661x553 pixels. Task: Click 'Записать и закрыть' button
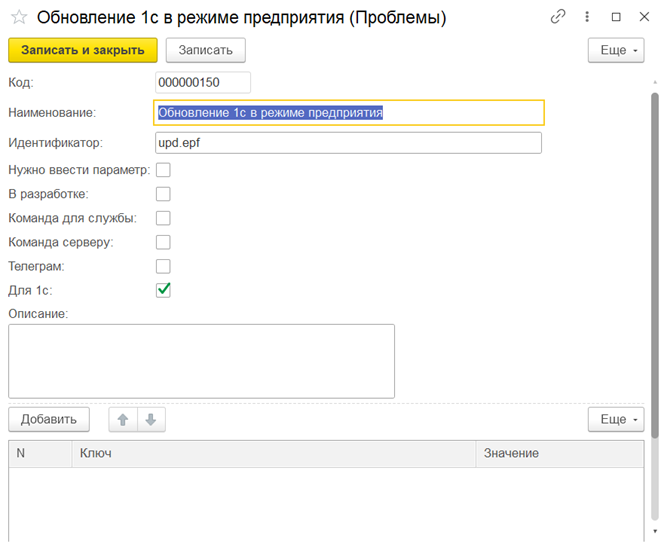pyautogui.click(x=83, y=50)
